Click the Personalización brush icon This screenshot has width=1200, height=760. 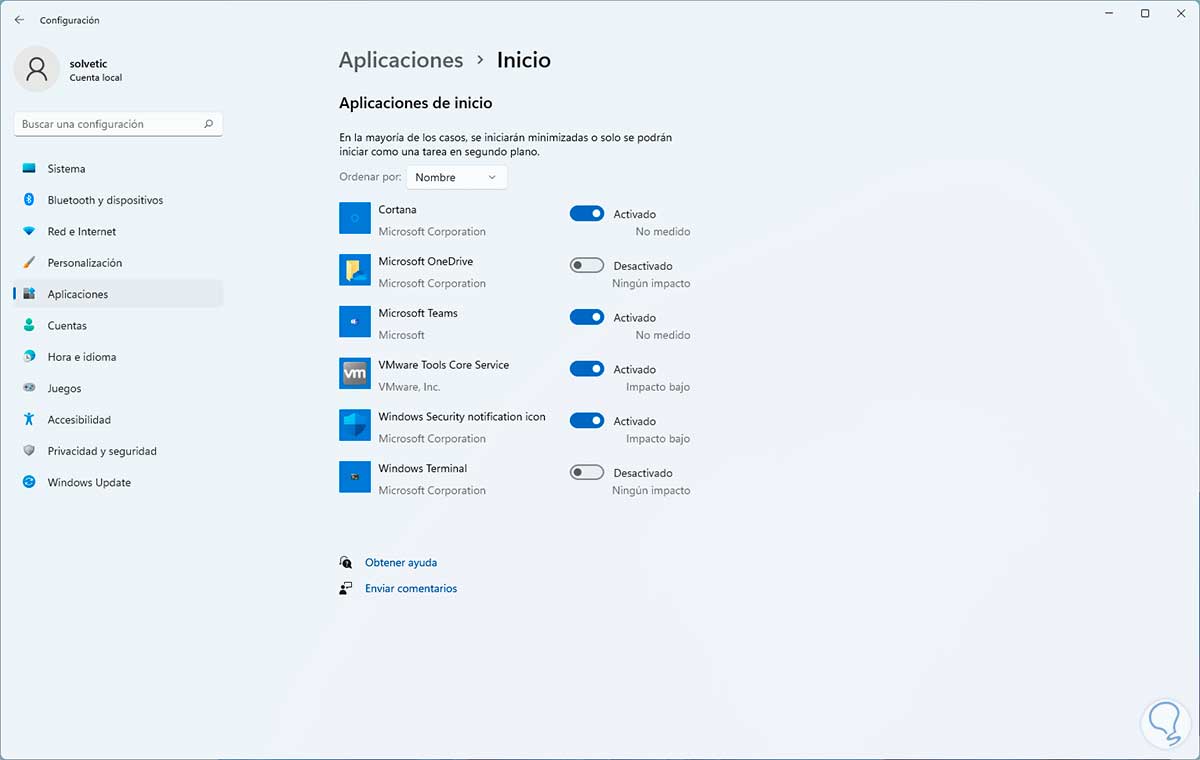tap(29, 263)
